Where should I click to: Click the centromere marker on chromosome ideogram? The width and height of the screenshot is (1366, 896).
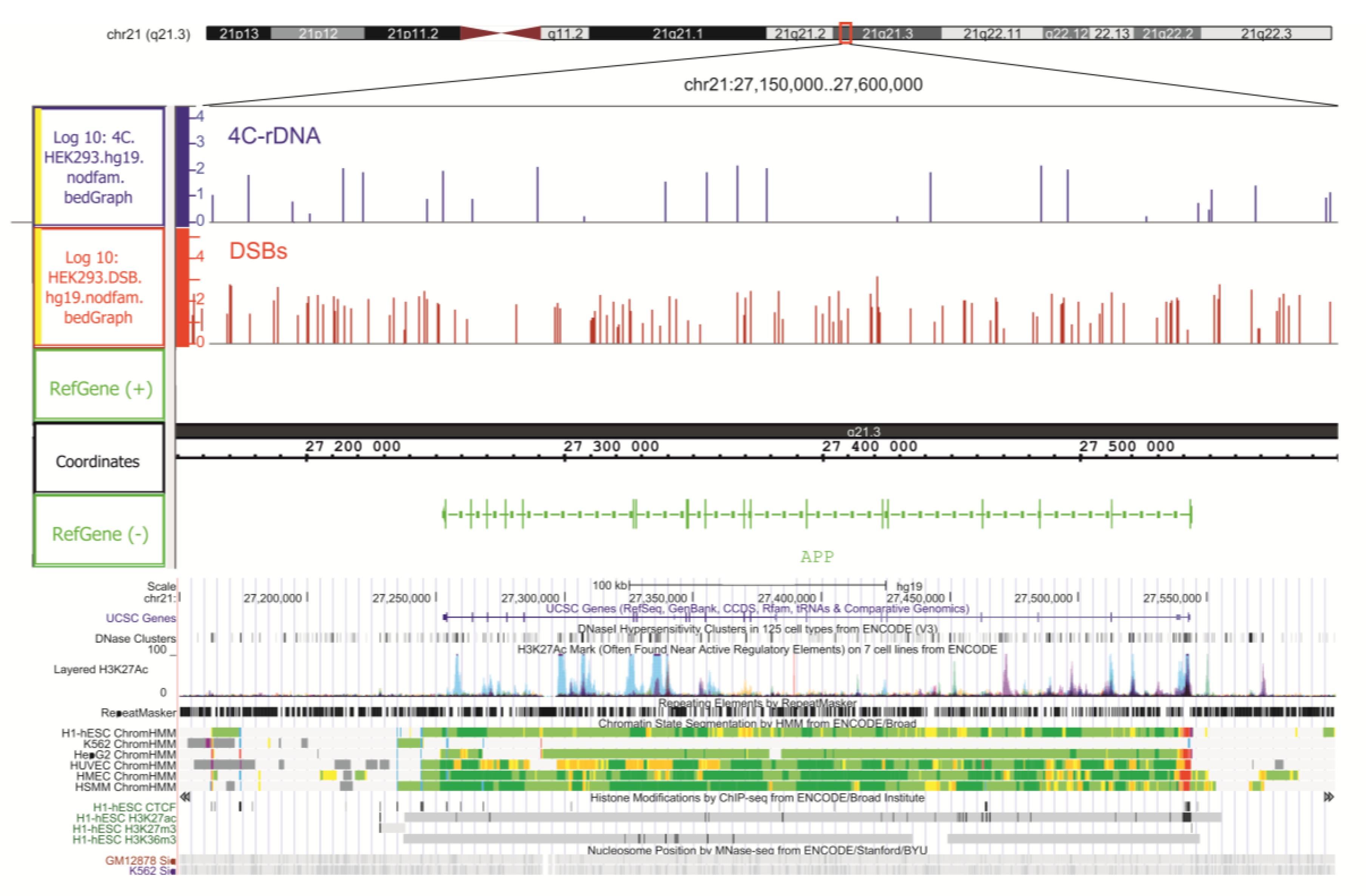pos(501,33)
